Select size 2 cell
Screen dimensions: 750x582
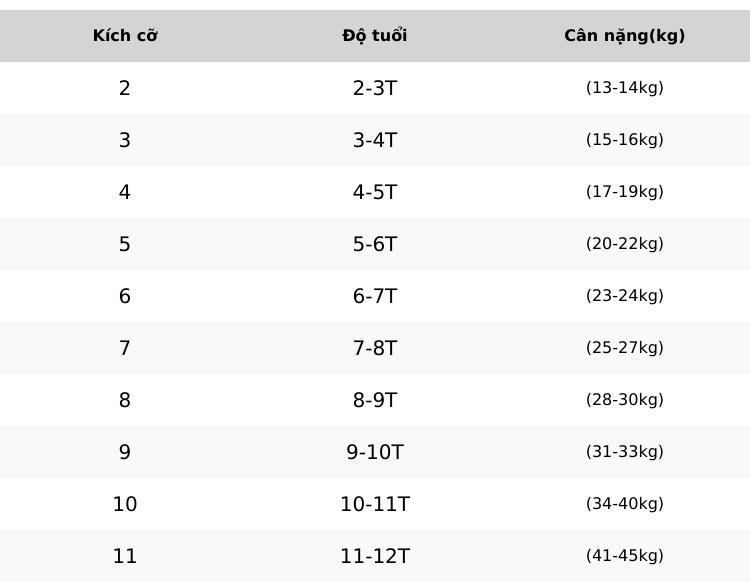(x=125, y=88)
